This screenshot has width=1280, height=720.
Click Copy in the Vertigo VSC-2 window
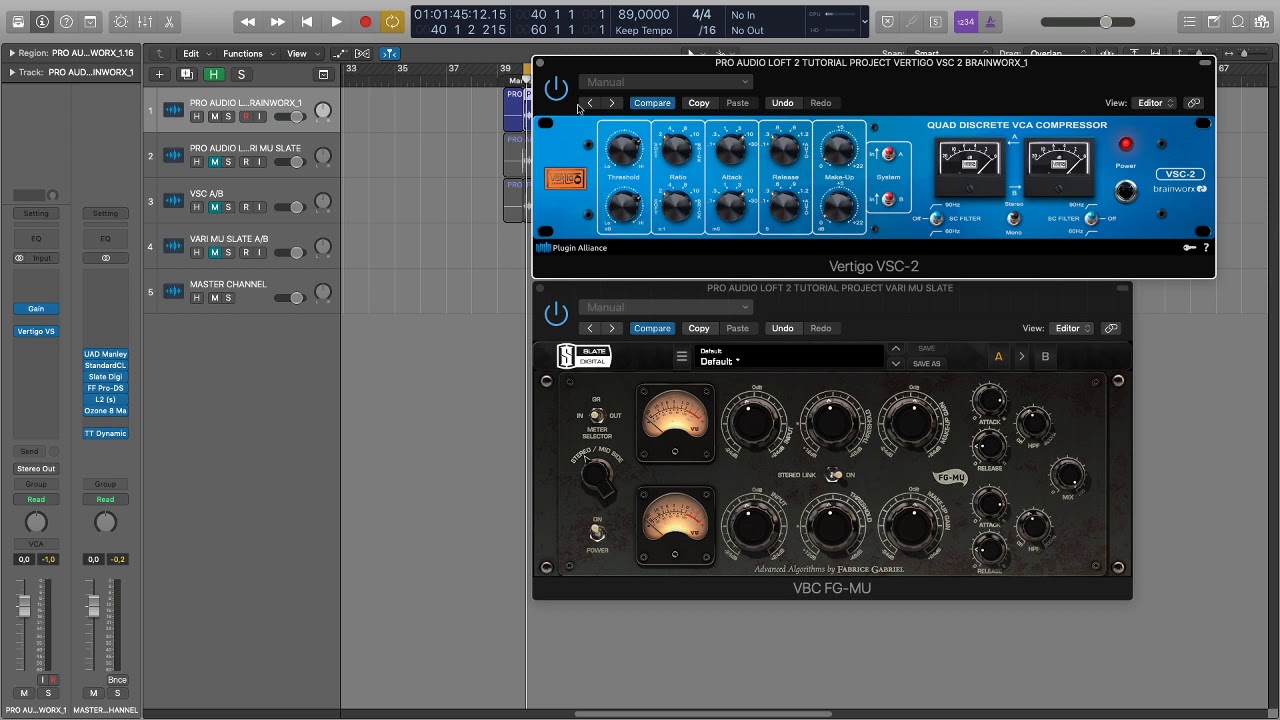(699, 103)
